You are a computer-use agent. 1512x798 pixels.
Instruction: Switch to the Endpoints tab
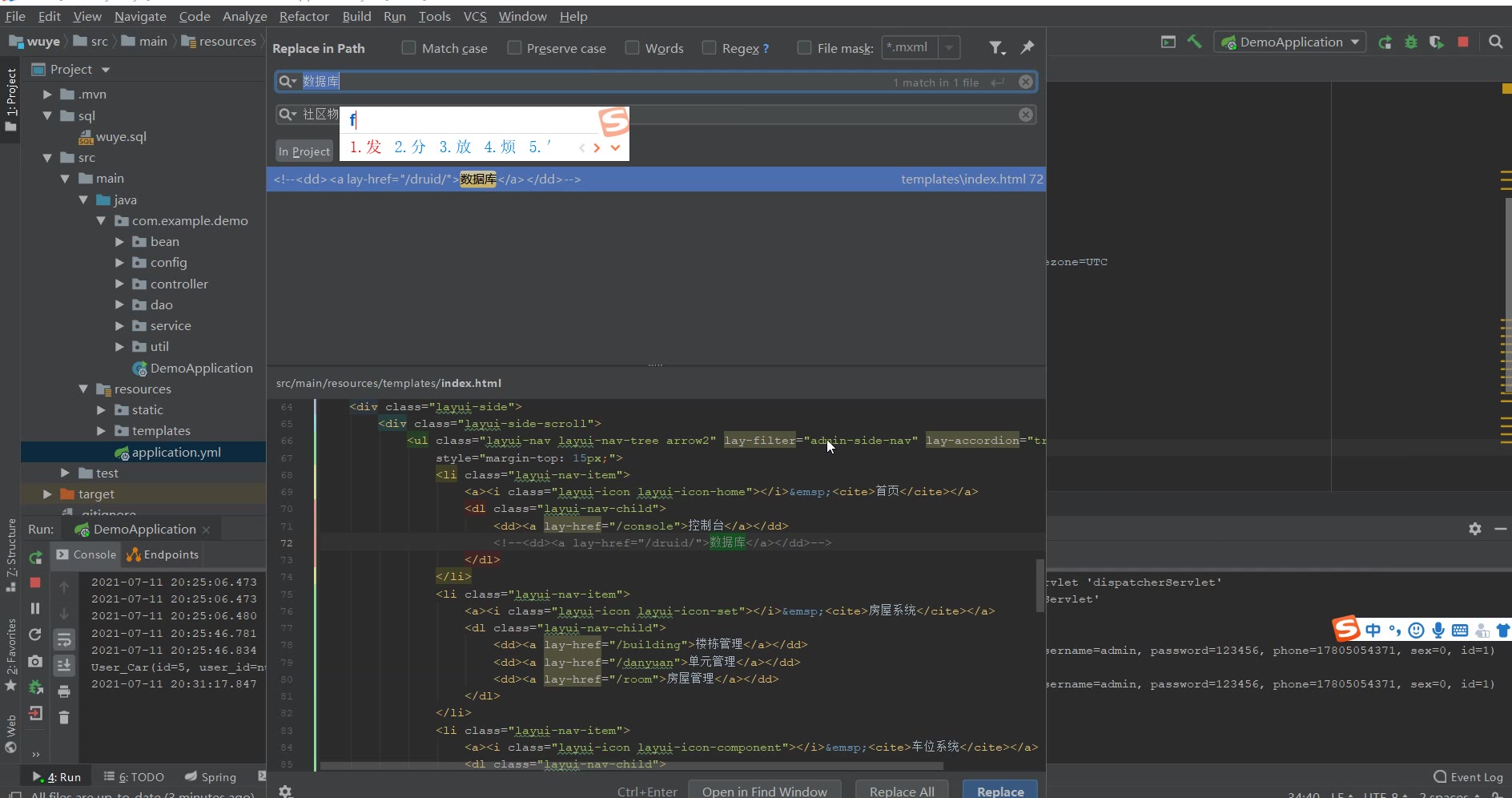click(x=163, y=554)
